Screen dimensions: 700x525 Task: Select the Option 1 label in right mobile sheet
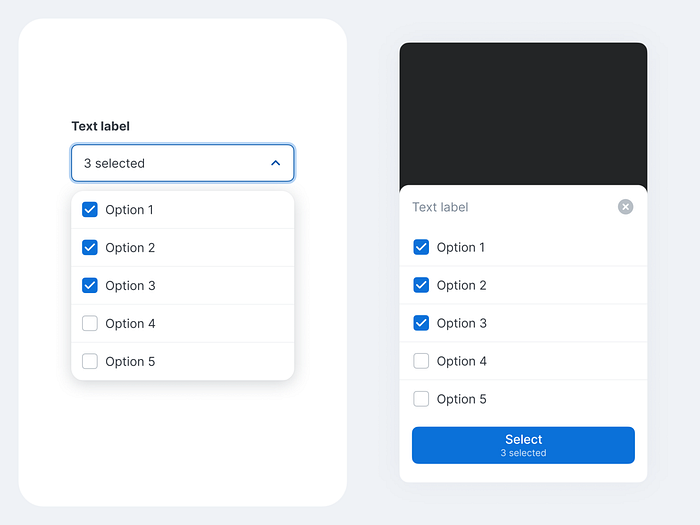point(461,247)
